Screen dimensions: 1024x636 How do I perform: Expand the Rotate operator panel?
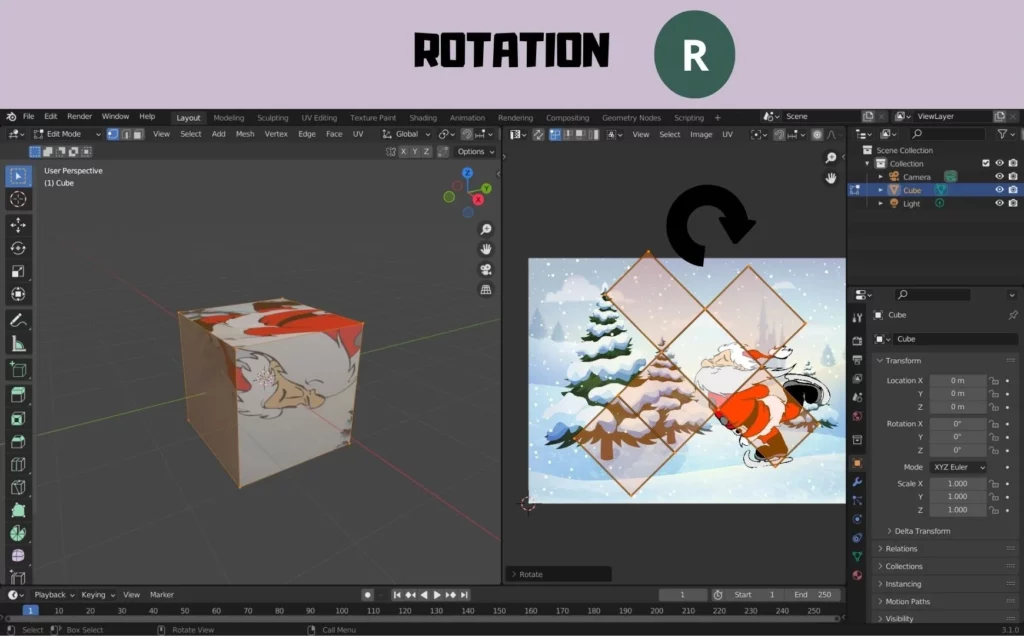tap(558, 574)
